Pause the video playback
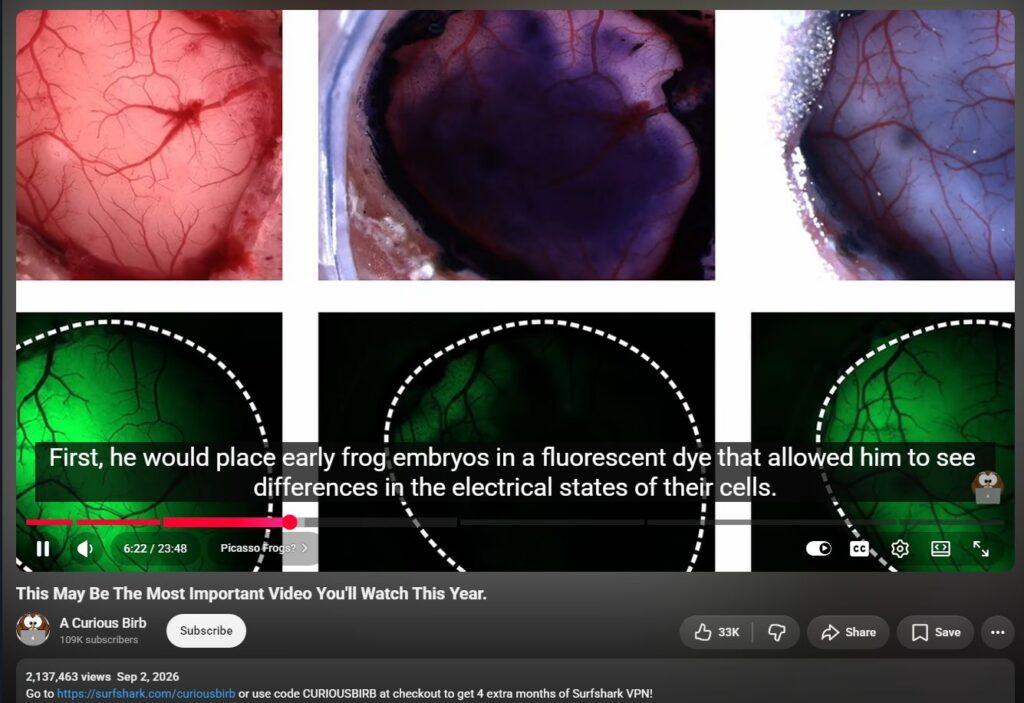 [x=43, y=548]
